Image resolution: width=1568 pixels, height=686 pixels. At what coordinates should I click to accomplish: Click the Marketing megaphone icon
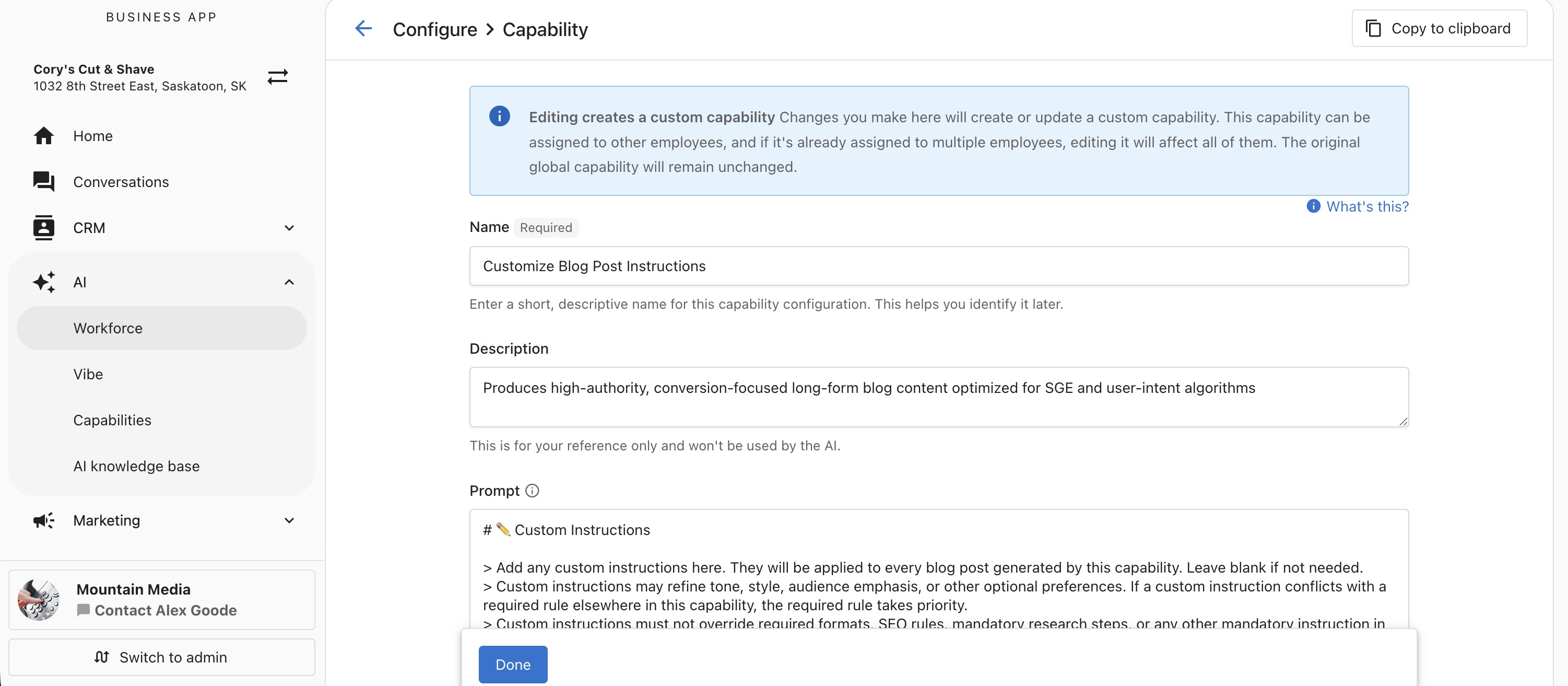pos(44,520)
